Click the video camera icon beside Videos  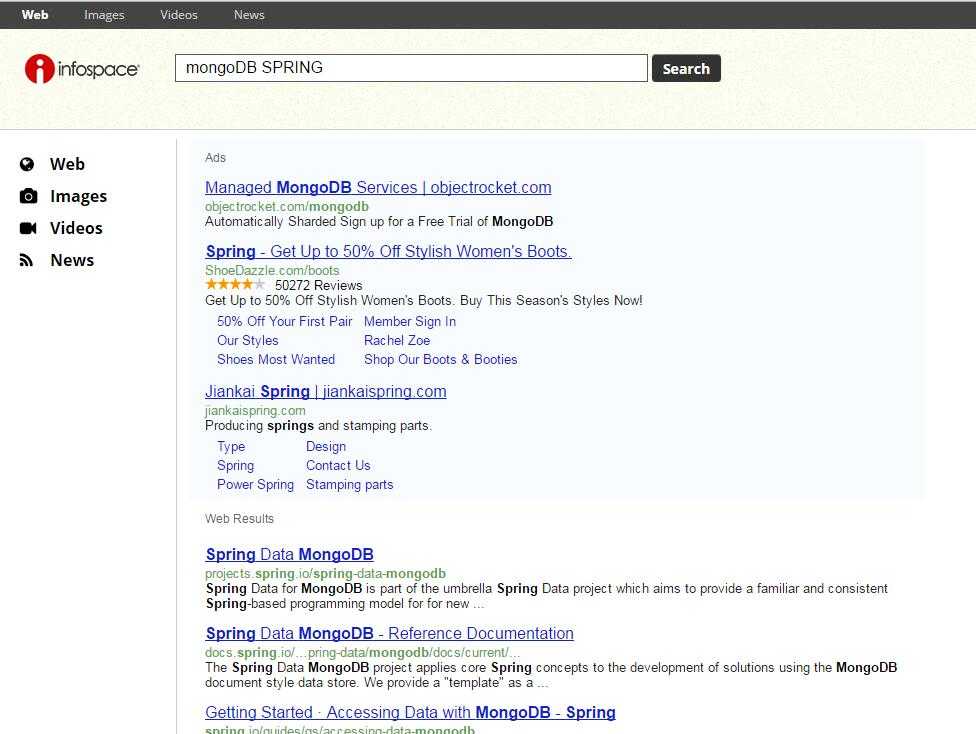[28, 228]
